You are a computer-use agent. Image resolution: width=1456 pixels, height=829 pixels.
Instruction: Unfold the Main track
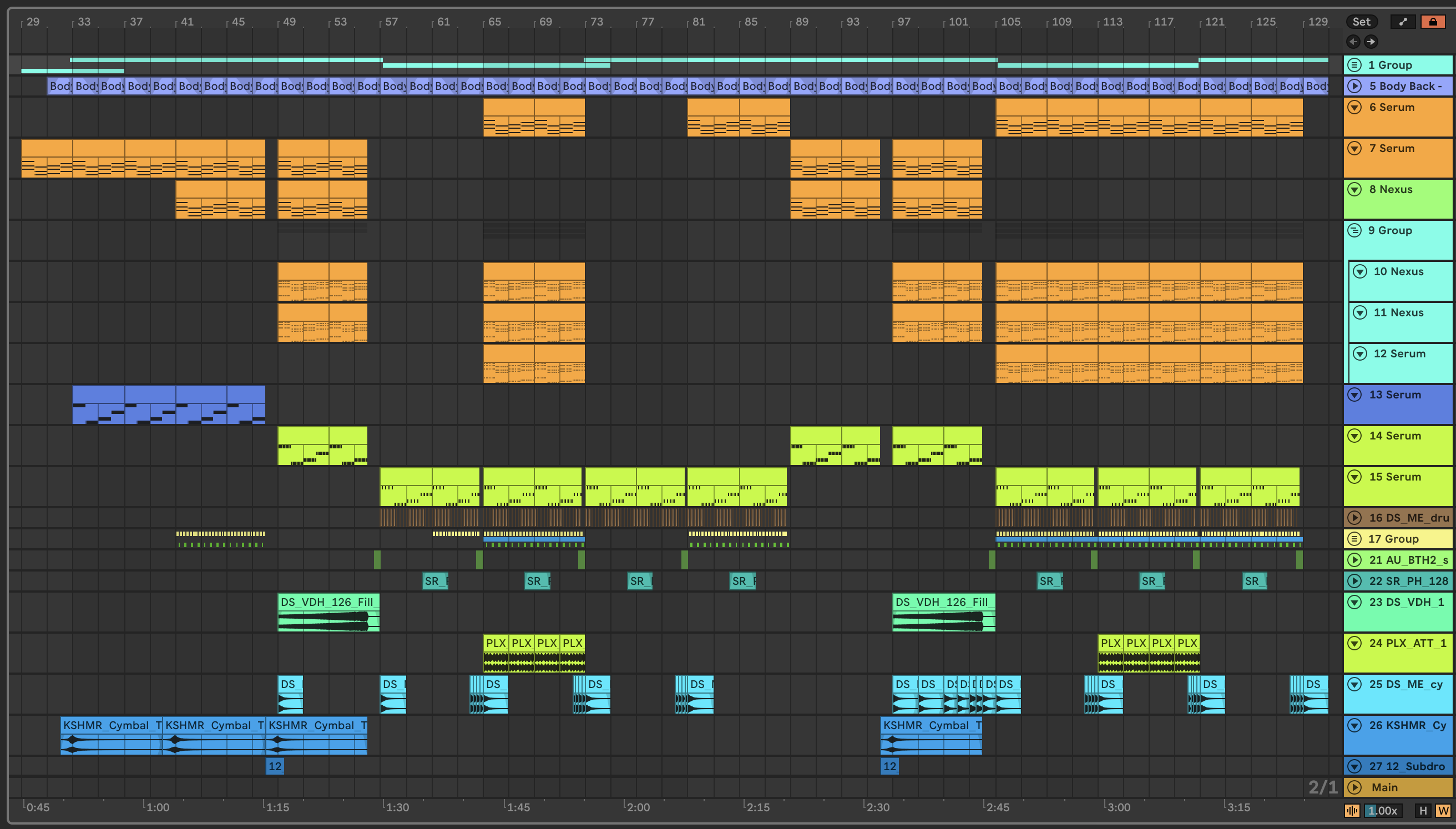pos(1354,787)
